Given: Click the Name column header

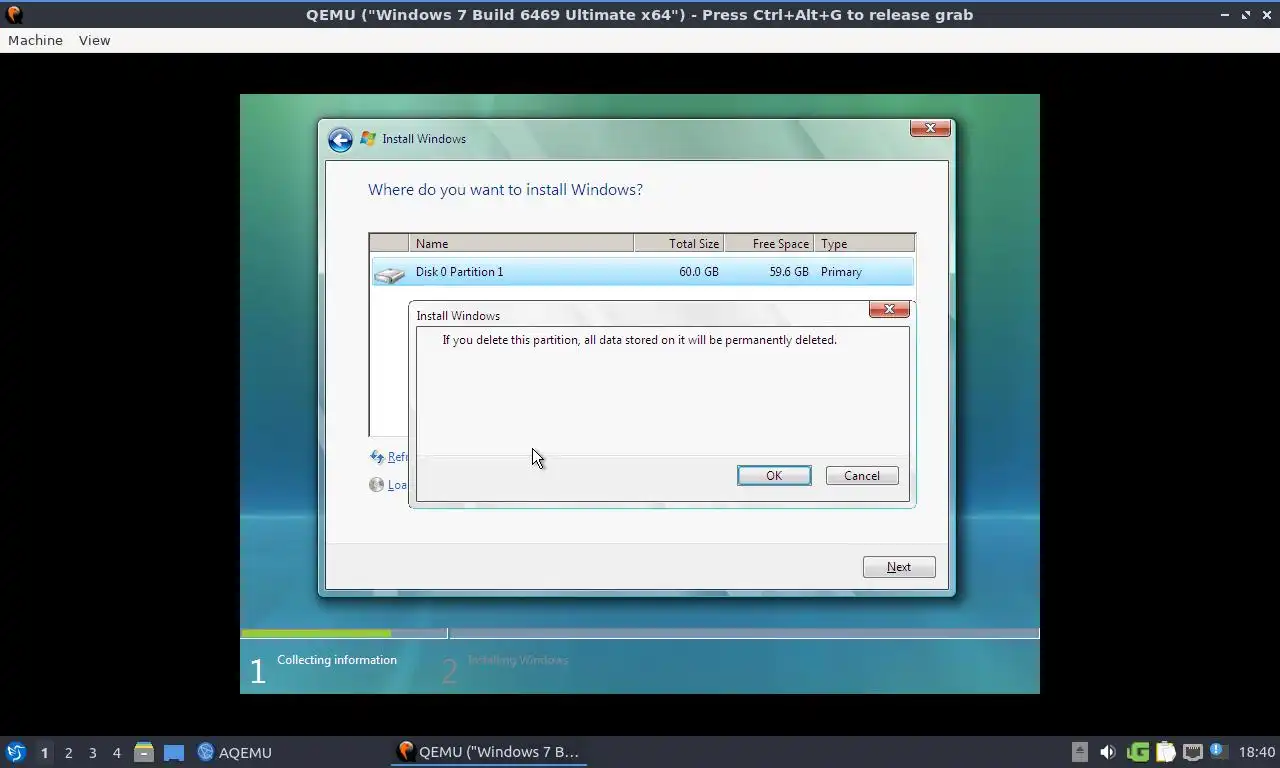Looking at the screenshot, I should (x=521, y=243).
